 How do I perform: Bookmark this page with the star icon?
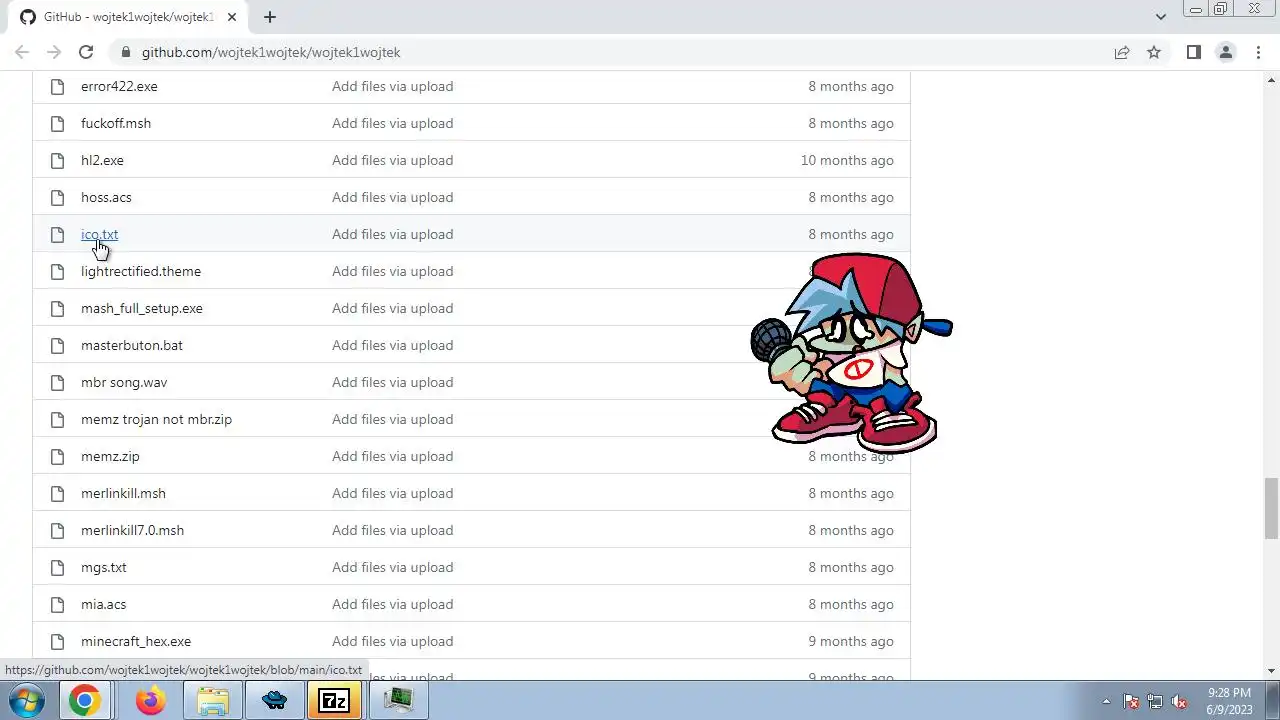point(1154,52)
